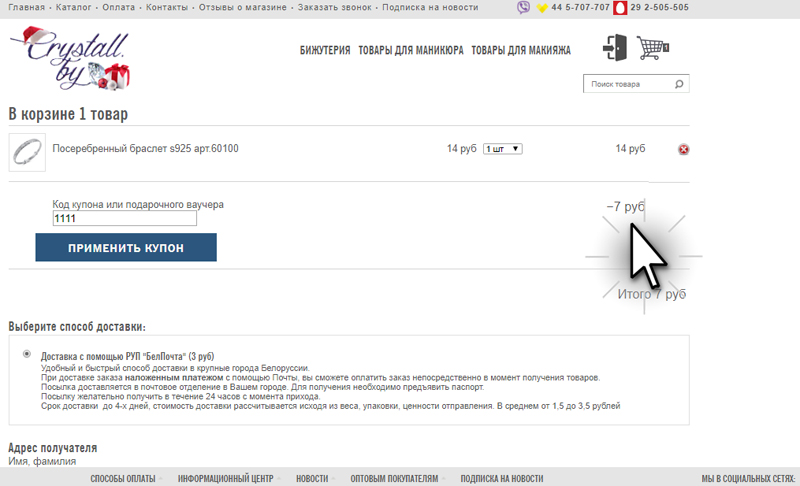Open the shopping cart icon

click(652, 48)
